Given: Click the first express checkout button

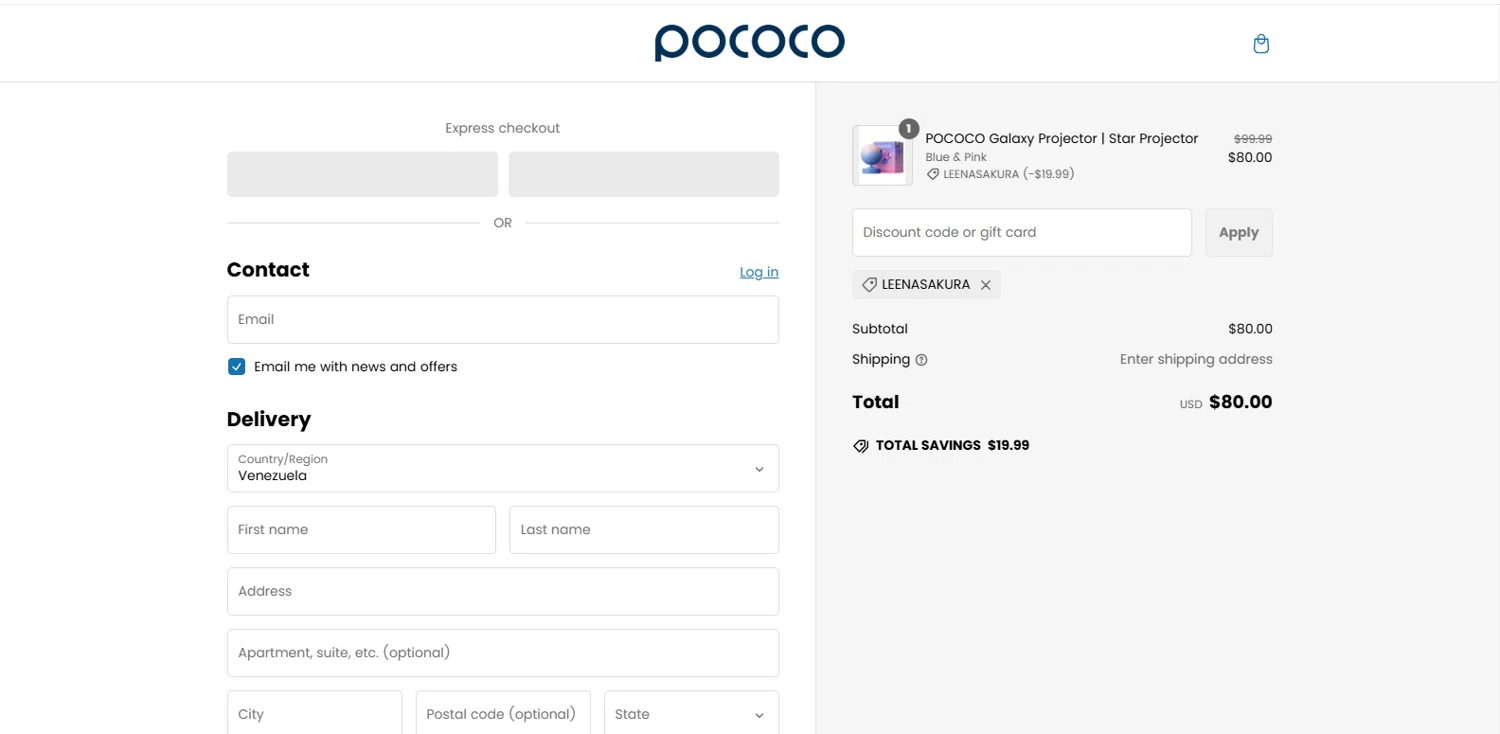Looking at the screenshot, I should tap(362, 174).
